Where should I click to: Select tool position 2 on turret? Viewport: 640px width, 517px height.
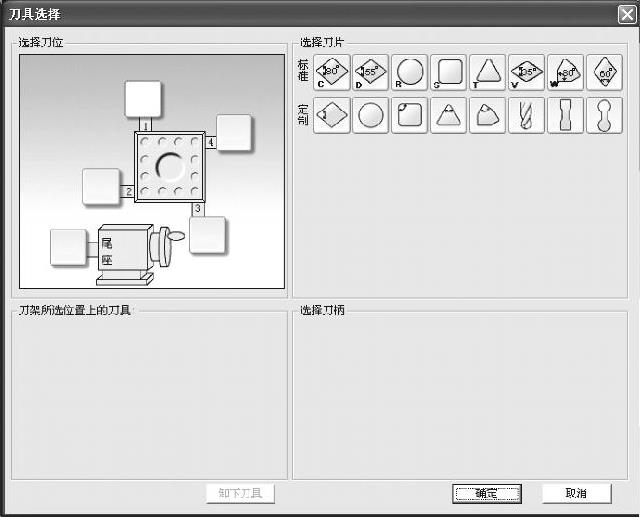[x=128, y=191]
